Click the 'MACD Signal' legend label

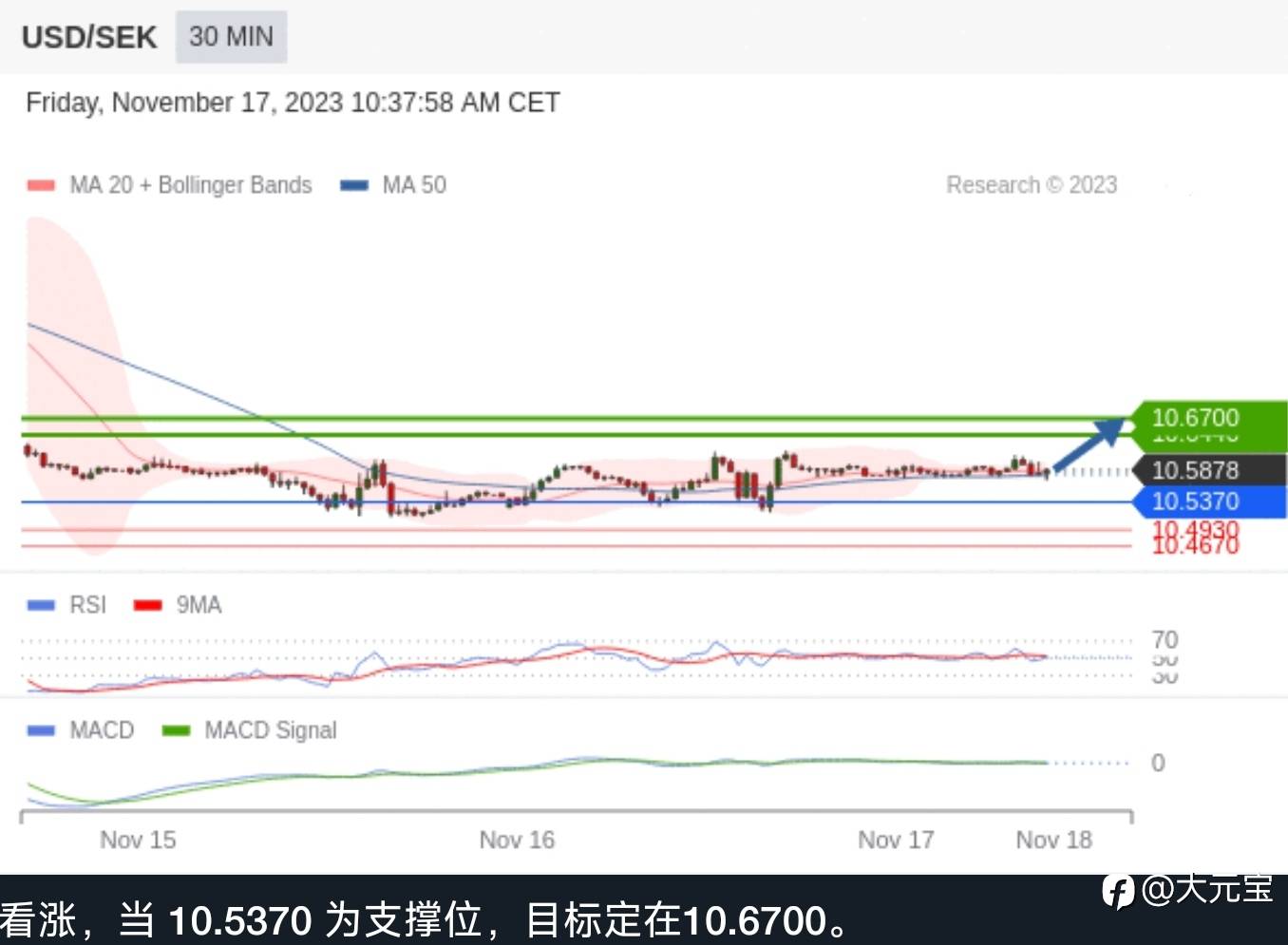coord(271,730)
